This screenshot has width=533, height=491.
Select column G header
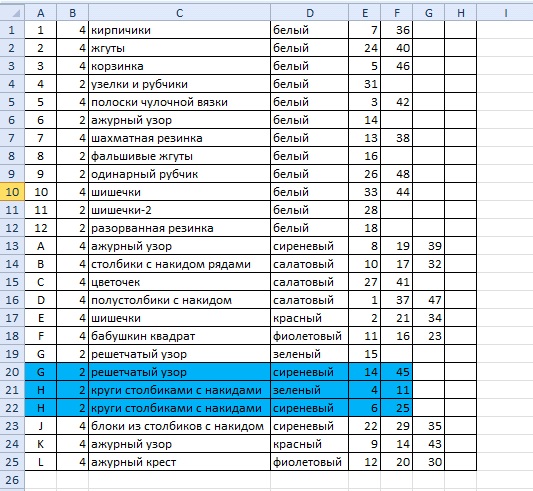click(429, 13)
